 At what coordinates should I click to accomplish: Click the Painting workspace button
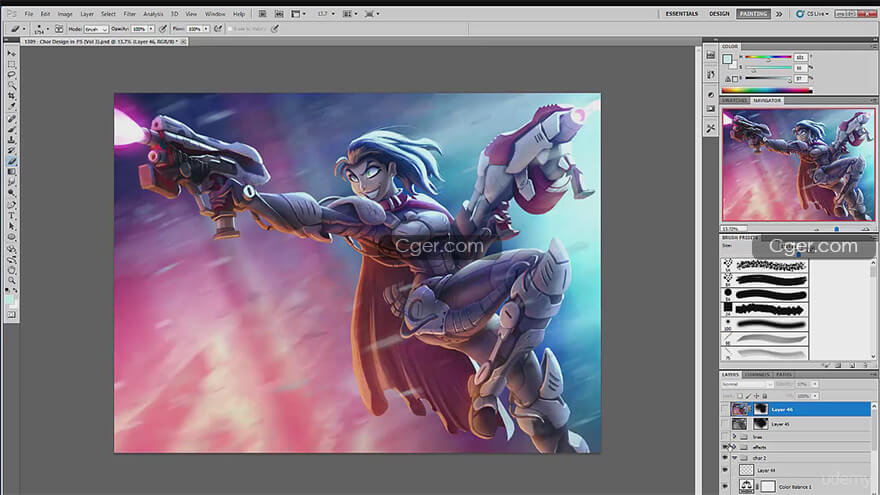pos(753,13)
